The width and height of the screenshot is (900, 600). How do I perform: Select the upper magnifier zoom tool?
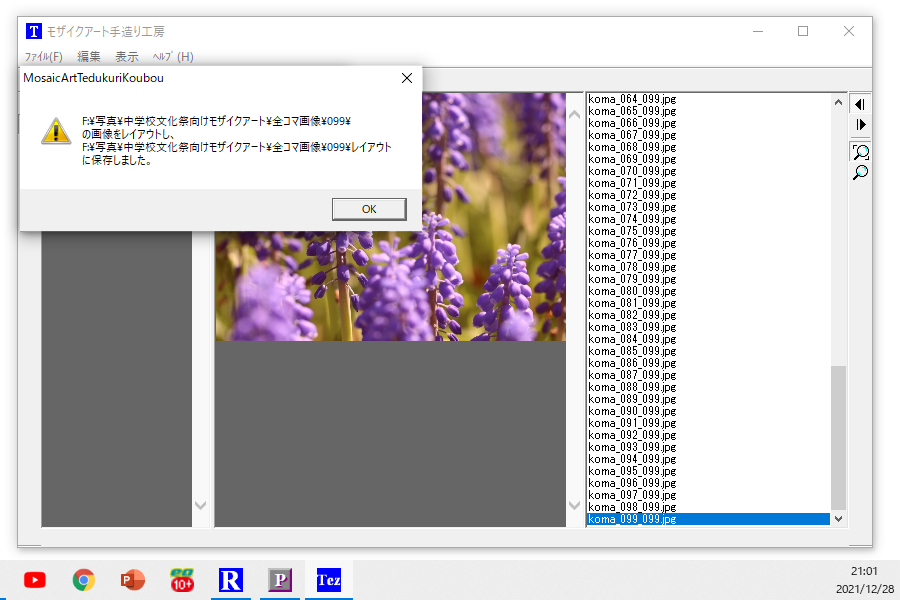(x=860, y=152)
